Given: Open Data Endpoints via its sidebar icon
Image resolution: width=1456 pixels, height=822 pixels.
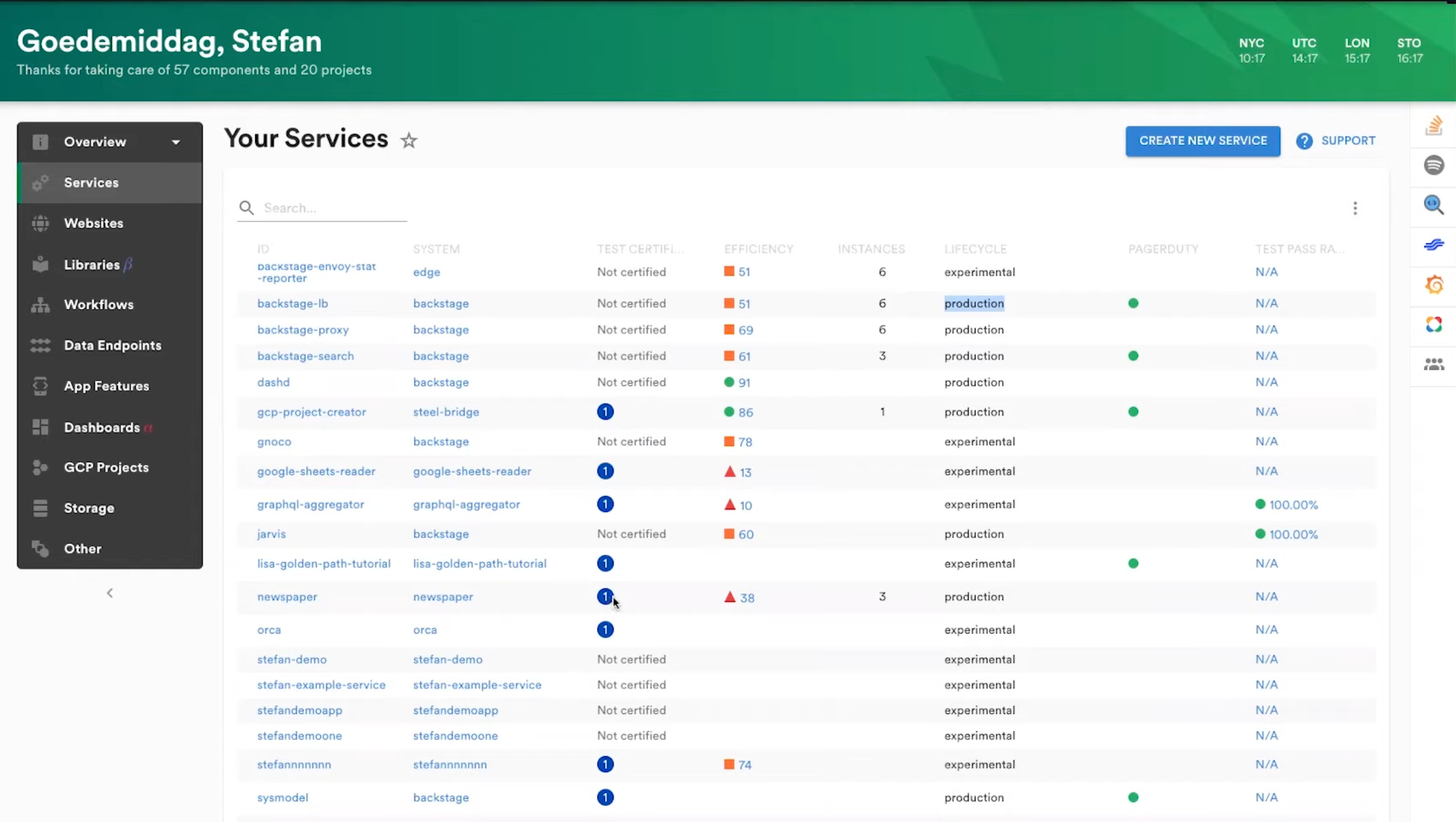Looking at the screenshot, I should click(39, 345).
